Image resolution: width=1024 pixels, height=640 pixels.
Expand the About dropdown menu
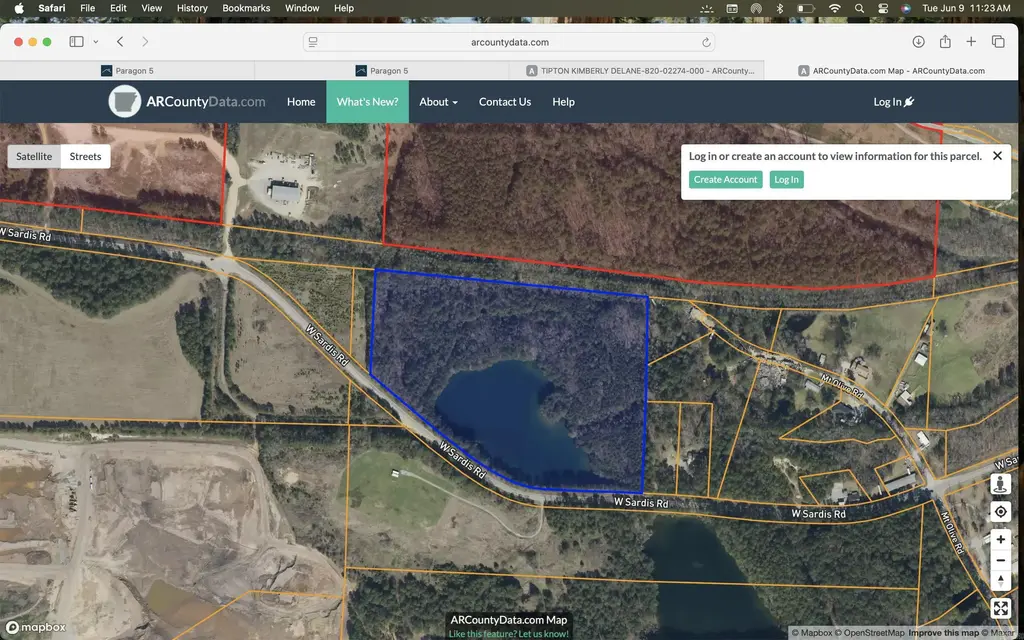(438, 102)
